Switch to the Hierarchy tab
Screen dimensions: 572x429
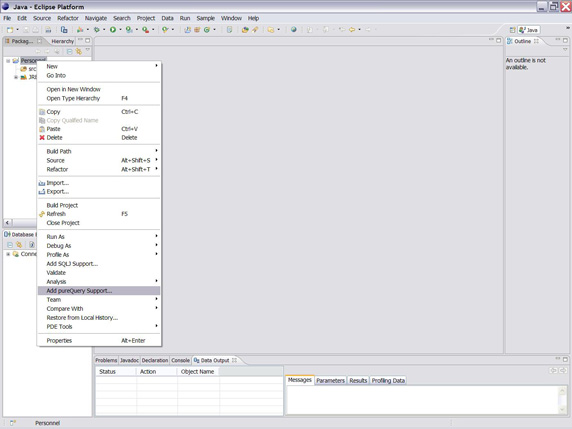click(x=62, y=41)
